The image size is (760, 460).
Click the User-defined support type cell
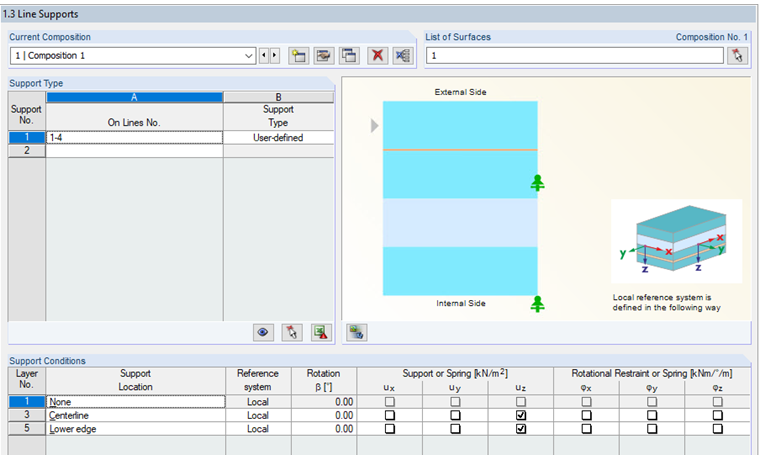click(279, 138)
